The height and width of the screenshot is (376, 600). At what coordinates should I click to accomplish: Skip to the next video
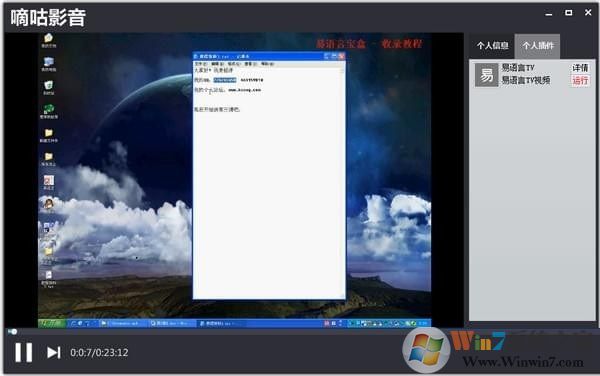click(54, 352)
